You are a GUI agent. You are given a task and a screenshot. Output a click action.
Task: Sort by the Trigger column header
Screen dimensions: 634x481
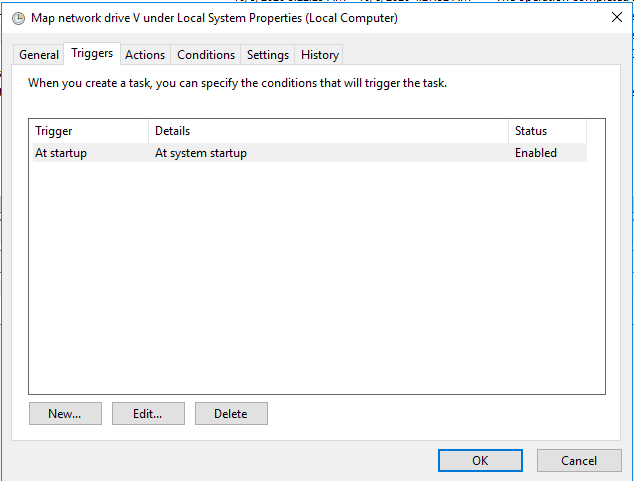coord(88,131)
